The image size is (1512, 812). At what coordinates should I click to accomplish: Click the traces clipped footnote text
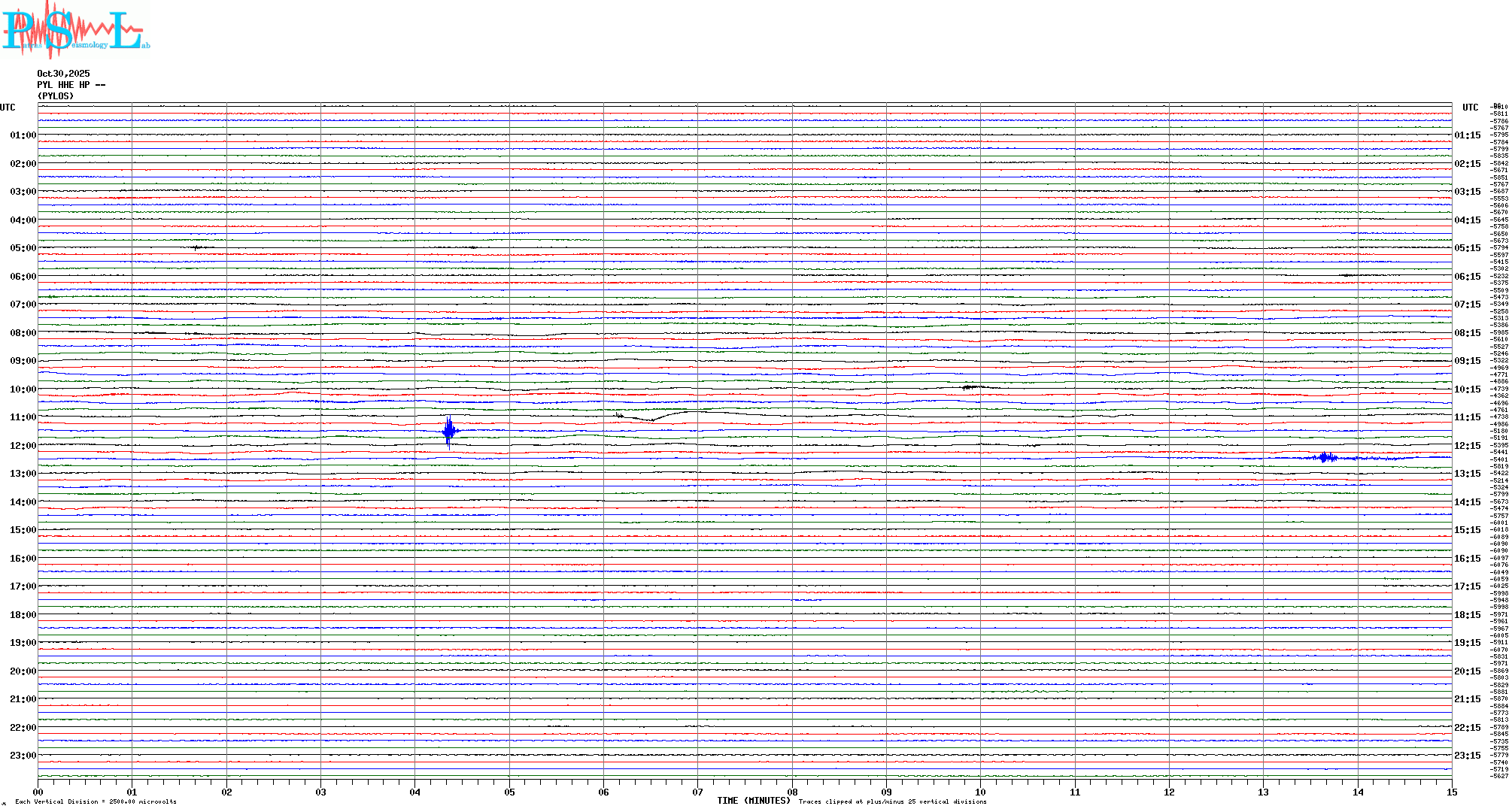pos(892,801)
